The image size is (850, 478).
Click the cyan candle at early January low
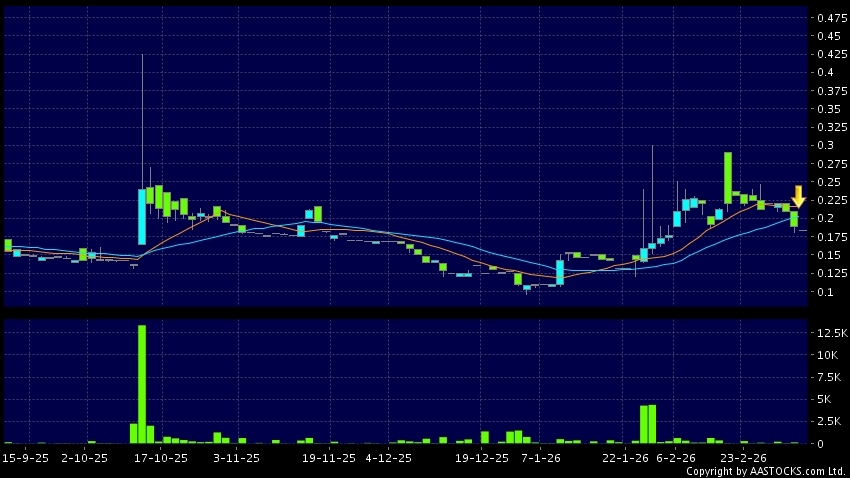tap(559, 273)
